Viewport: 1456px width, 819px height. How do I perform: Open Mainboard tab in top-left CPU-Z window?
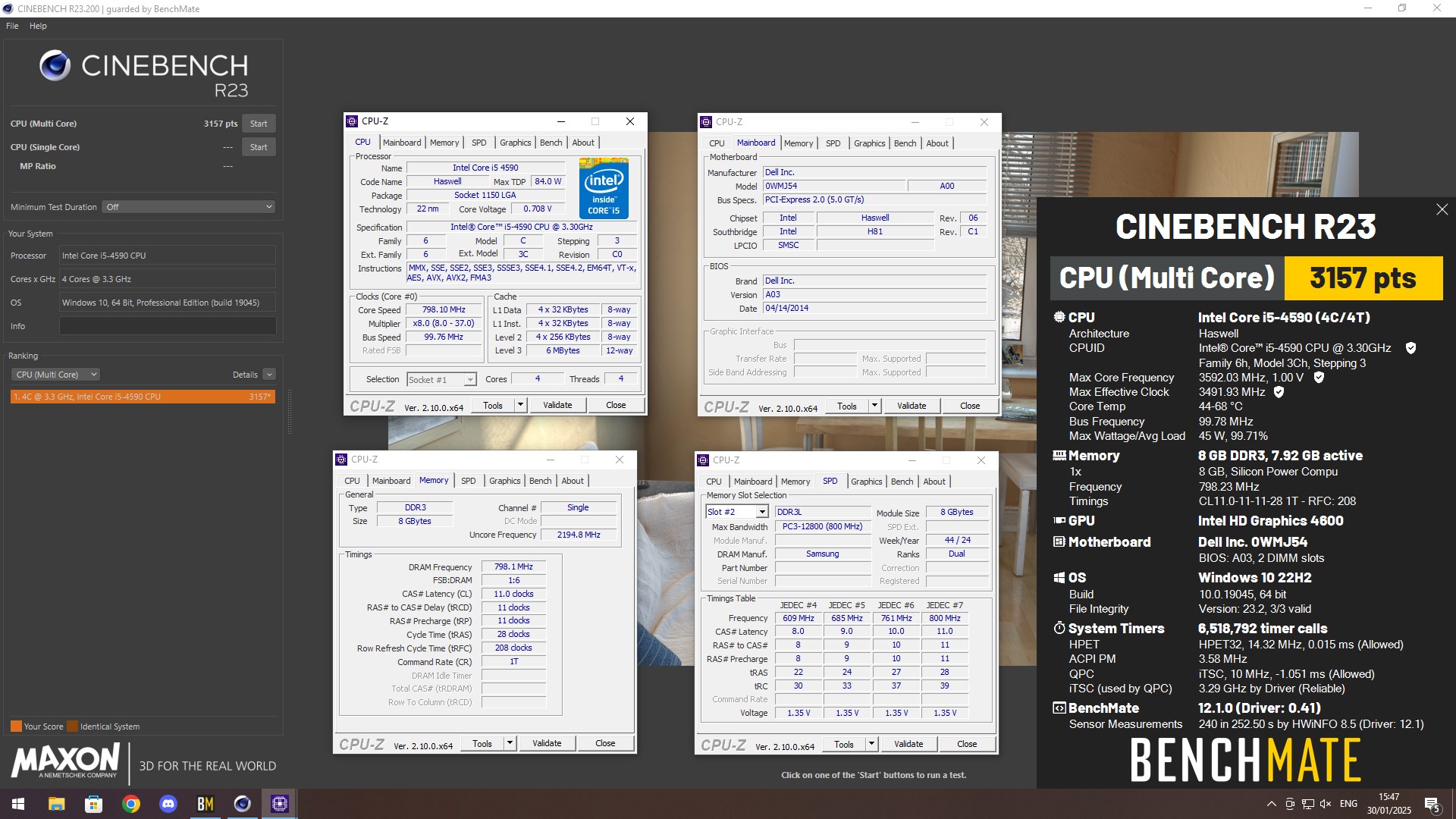pyautogui.click(x=401, y=143)
